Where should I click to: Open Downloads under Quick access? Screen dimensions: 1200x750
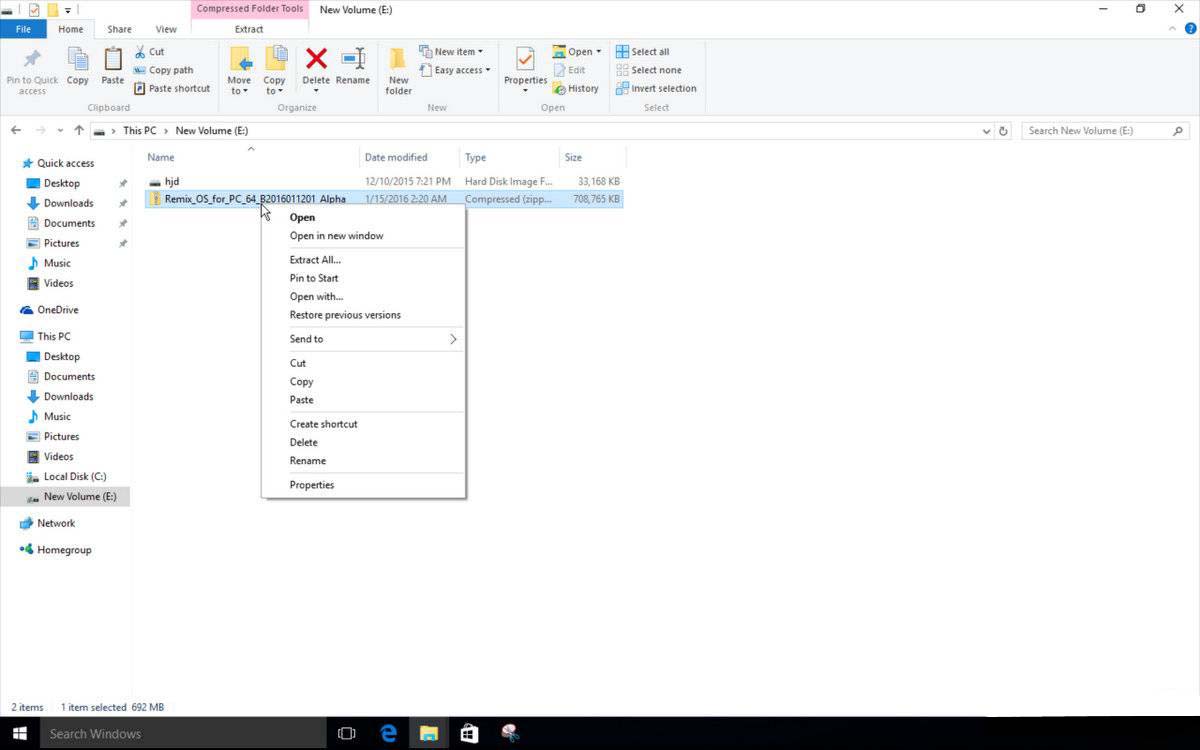click(x=68, y=203)
